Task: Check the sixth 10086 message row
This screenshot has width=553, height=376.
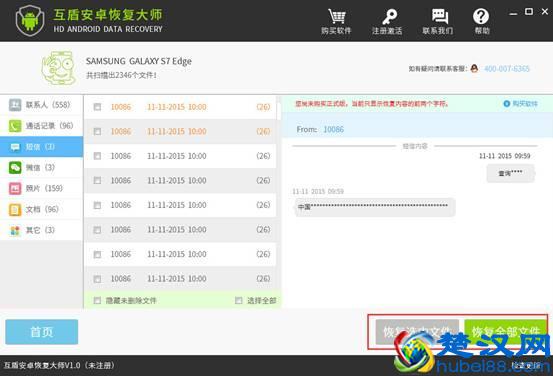Action: click(x=97, y=230)
